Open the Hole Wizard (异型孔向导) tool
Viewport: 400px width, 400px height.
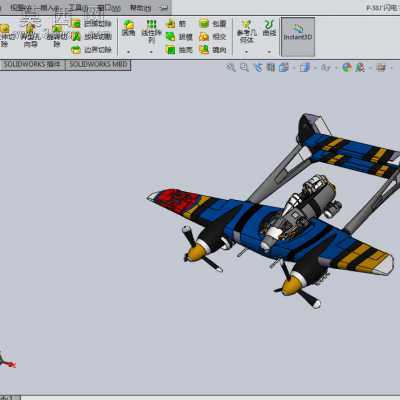tap(30, 35)
